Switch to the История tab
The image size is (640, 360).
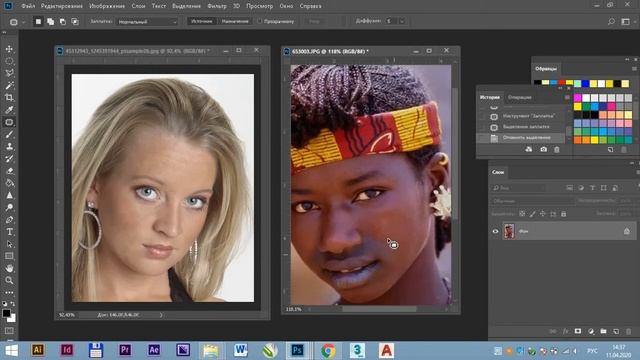pos(489,97)
